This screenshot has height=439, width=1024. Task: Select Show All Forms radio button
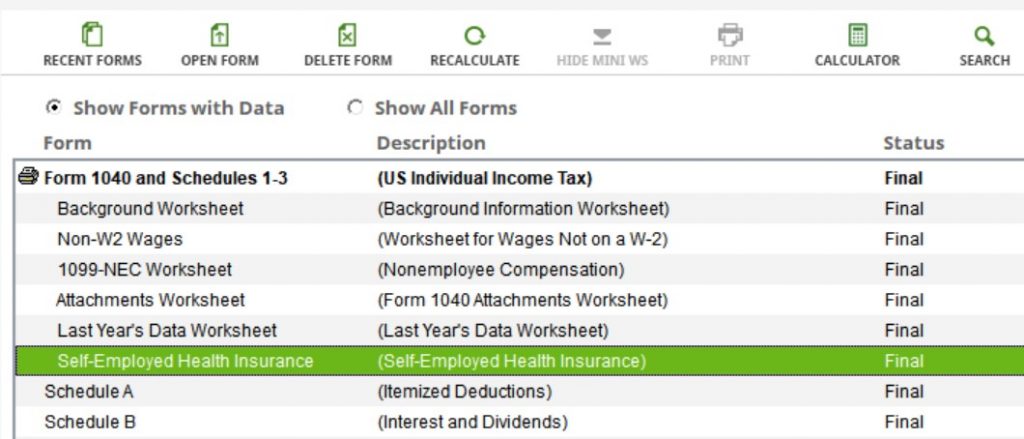(x=355, y=107)
